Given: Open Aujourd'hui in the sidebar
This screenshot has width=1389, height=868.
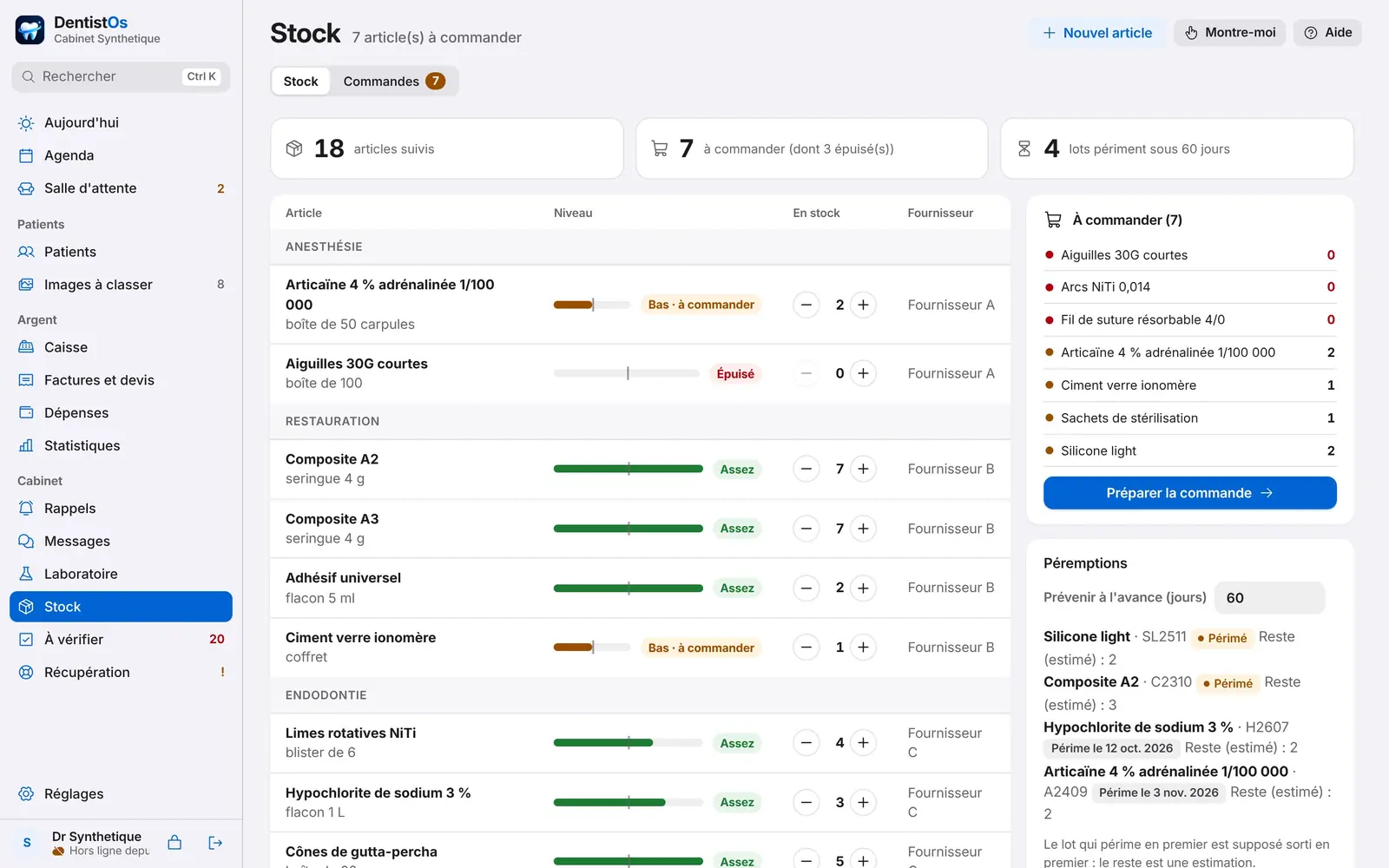Looking at the screenshot, I should click(121, 122).
